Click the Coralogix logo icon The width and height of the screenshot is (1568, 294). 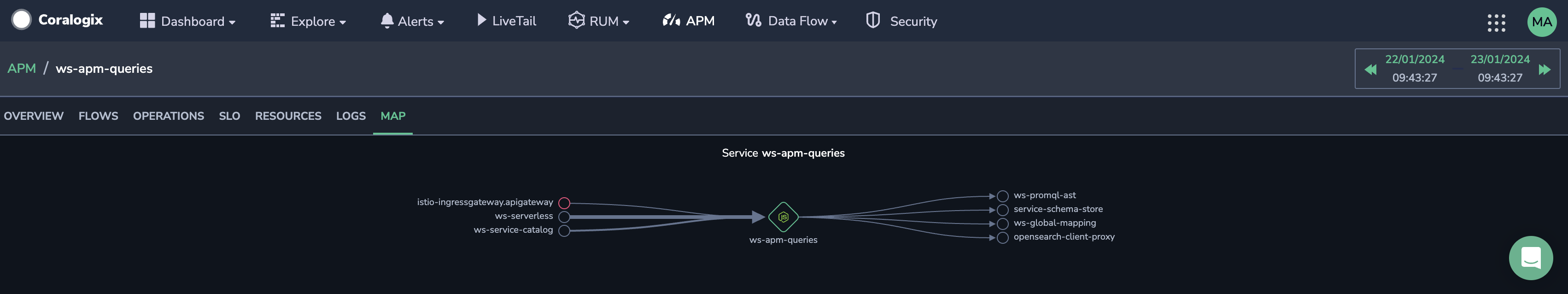point(21,19)
